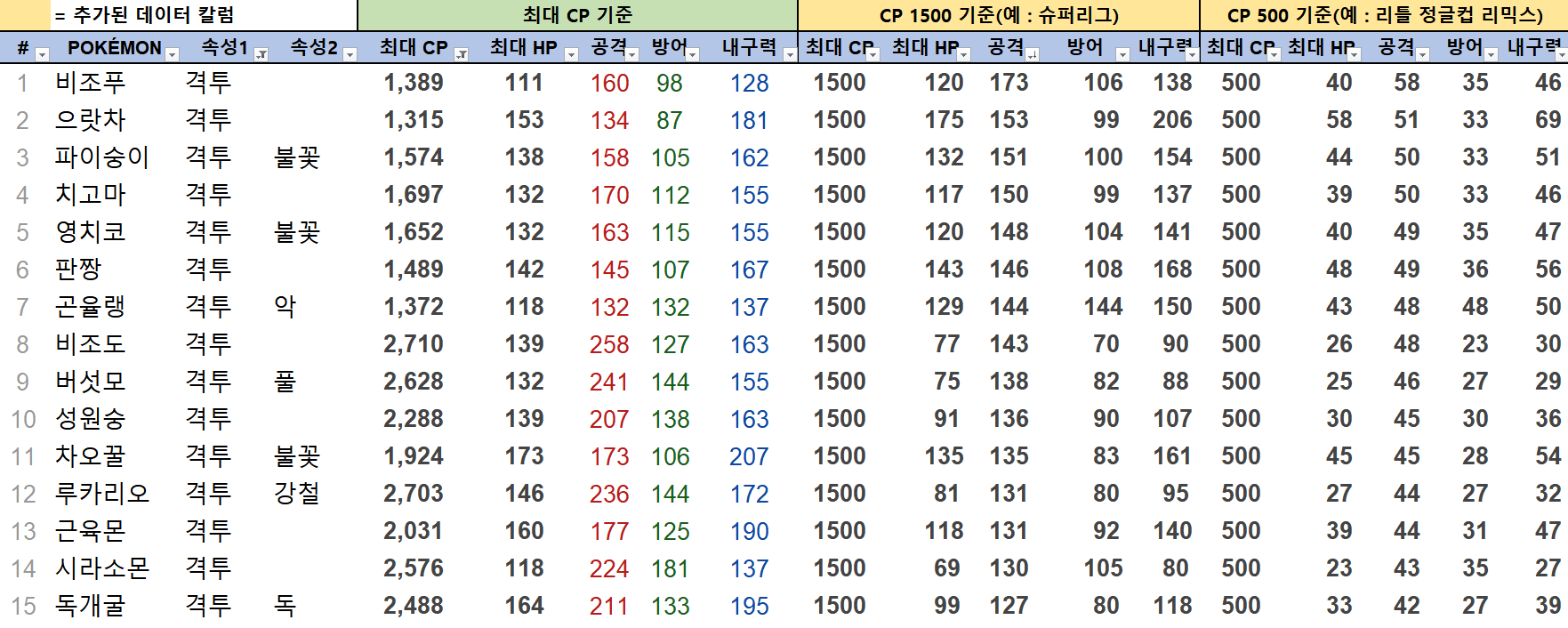Select the CP 500 내구력 value 69

click(1548, 120)
